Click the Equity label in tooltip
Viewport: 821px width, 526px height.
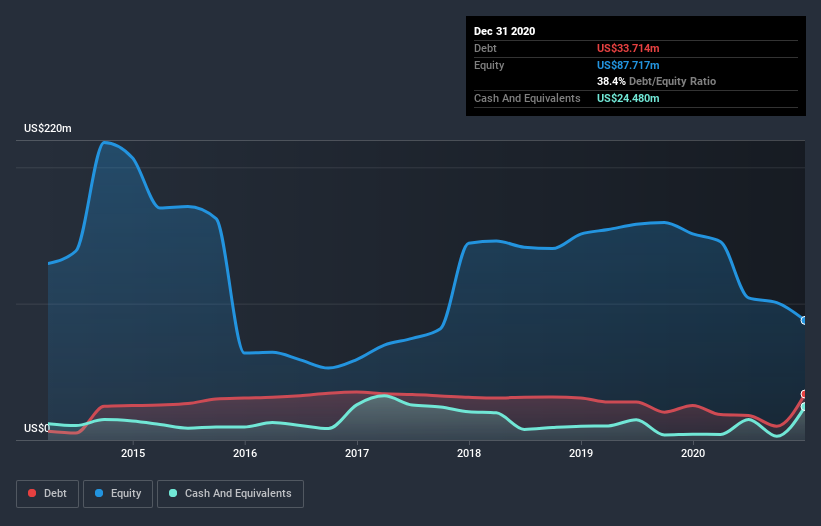tap(489, 65)
